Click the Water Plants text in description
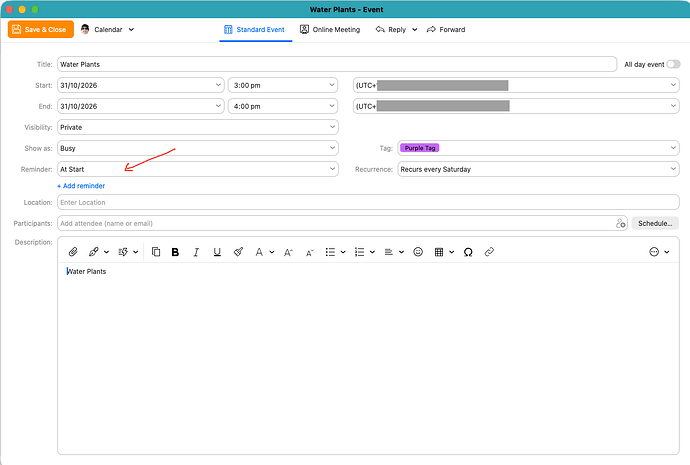 [87, 271]
